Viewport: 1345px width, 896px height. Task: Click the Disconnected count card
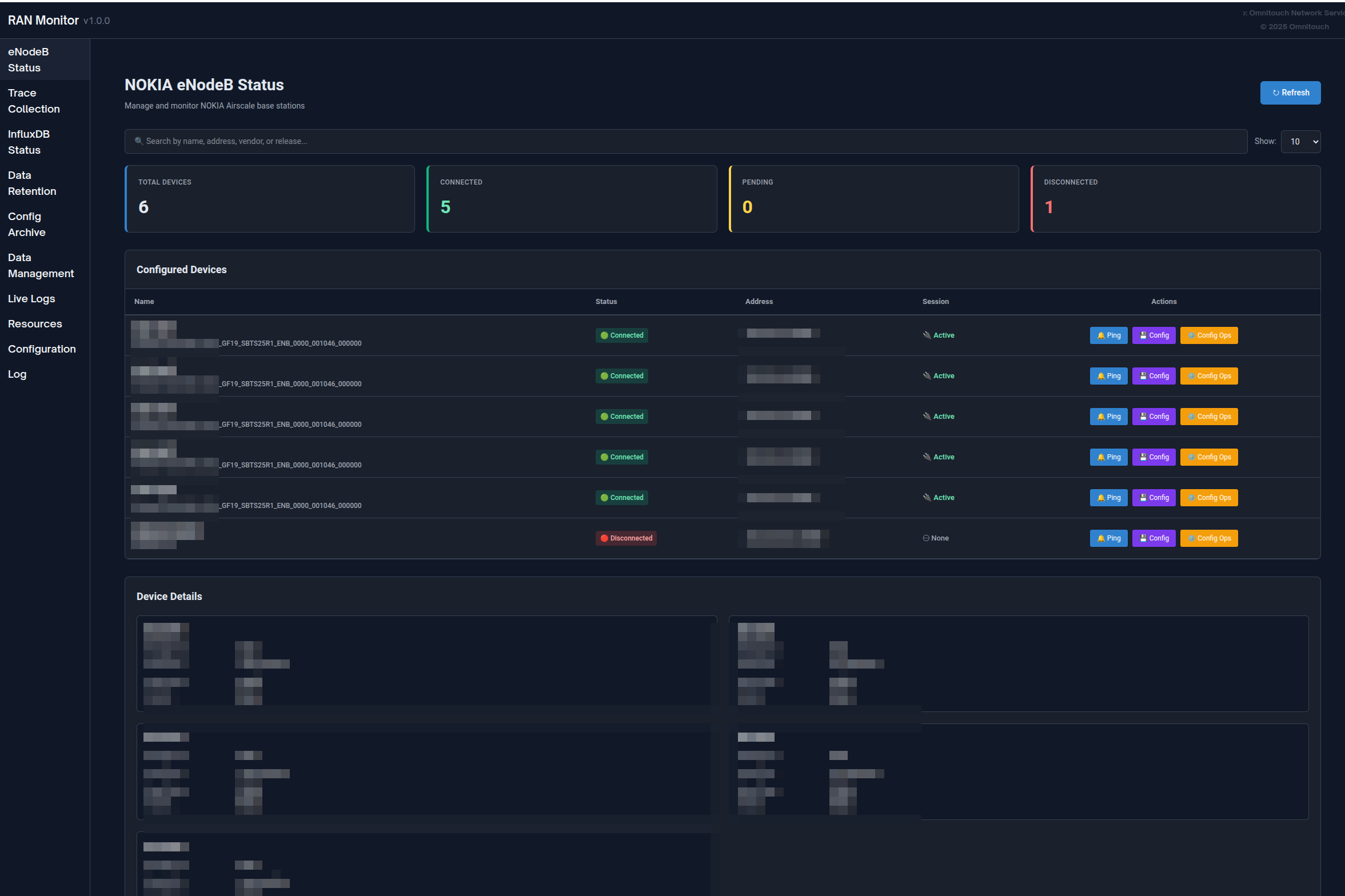[x=1175, y=198]
